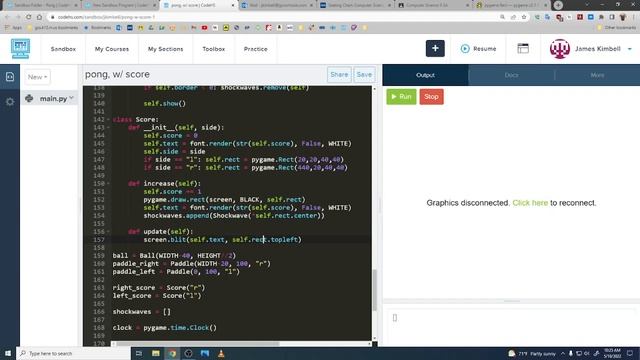This screenshot has height=360, width=640.
Task: Click the user avatar picture
Action: pos(560,49)
